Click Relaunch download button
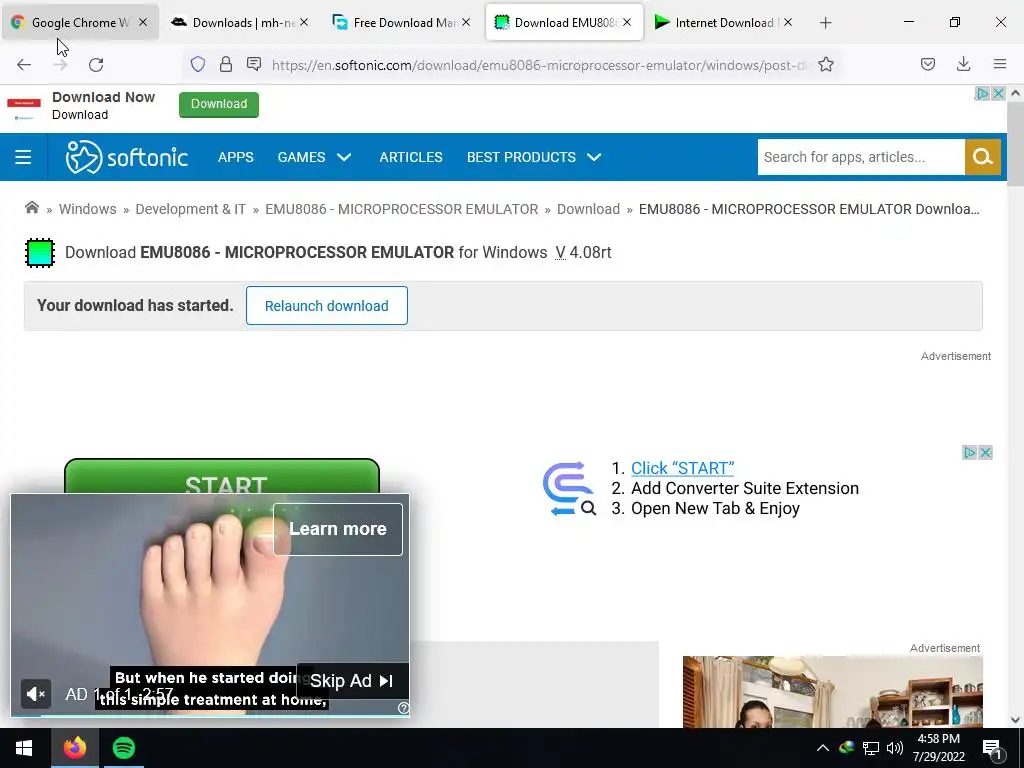The width and height of the screenshot is (1024, 768). click(327, 306)
